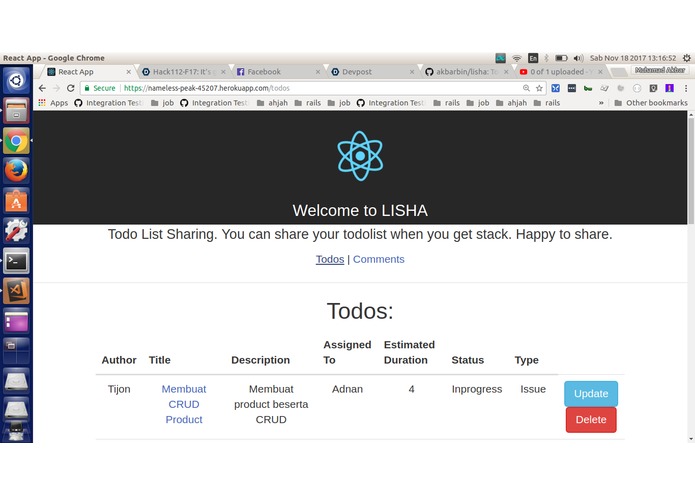The width and height of the screenshot is (695, 494).
Task: Open Ubuntu Software Center from dock
Action: click(x=16, y=201)
